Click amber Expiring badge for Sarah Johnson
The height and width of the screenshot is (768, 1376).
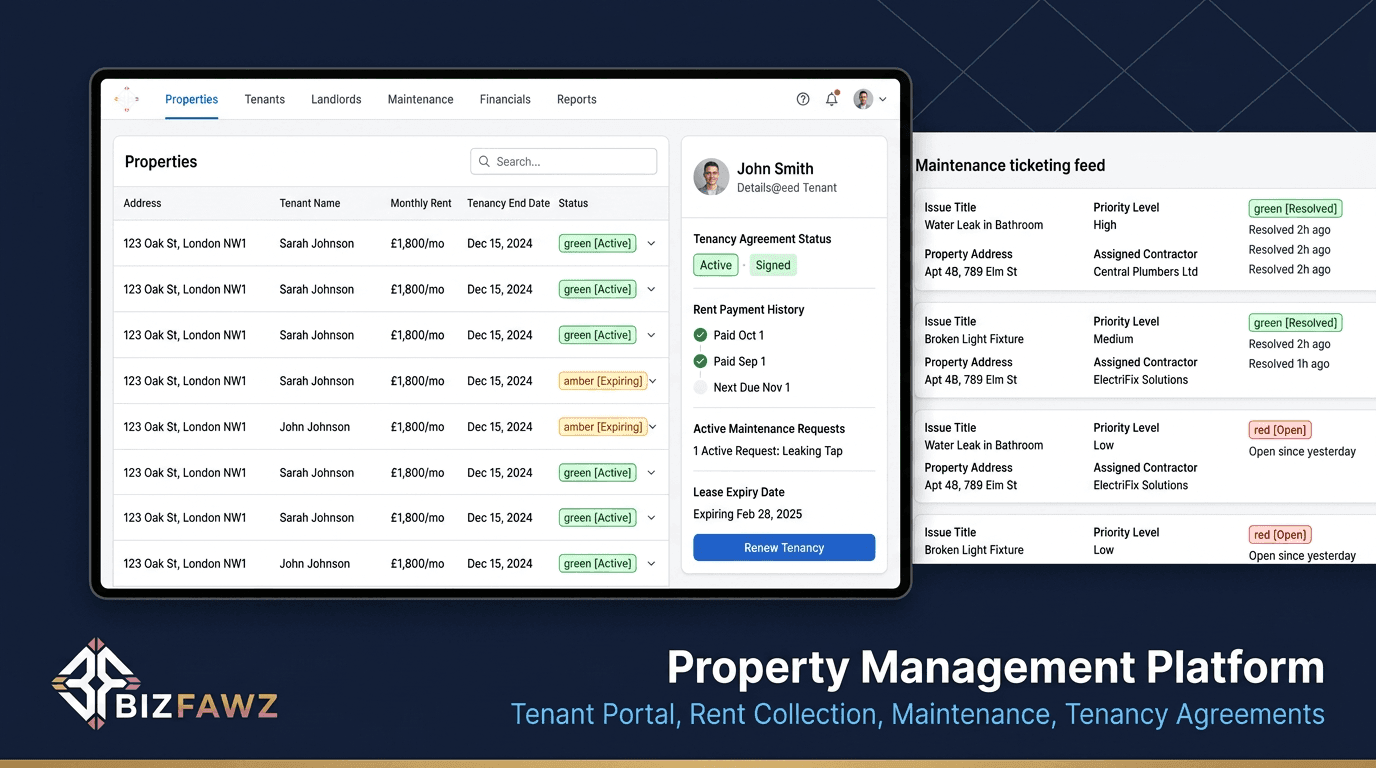point(603,381)
